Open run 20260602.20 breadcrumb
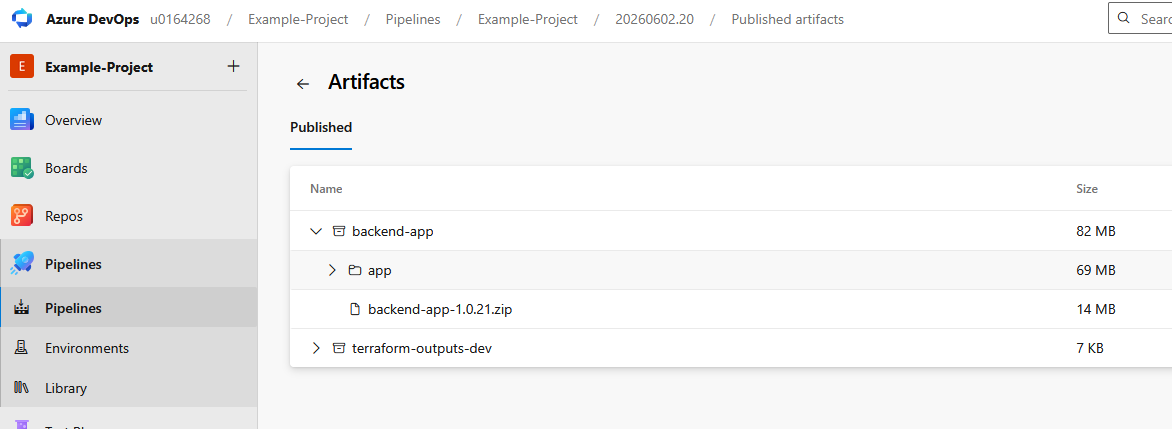 pyautogui.click(x=654, y=19)
